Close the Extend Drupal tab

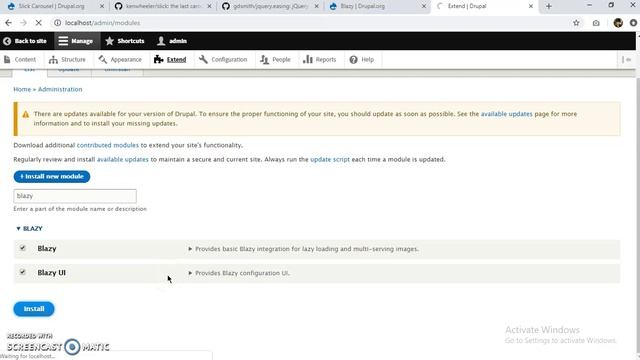tap(531, 6)
